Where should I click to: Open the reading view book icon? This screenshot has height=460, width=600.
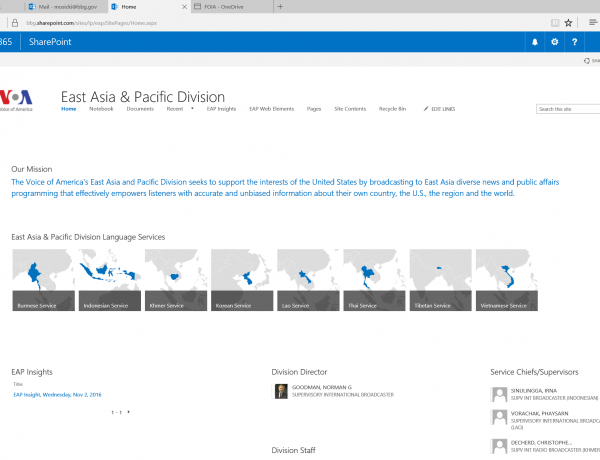point(555,23)
